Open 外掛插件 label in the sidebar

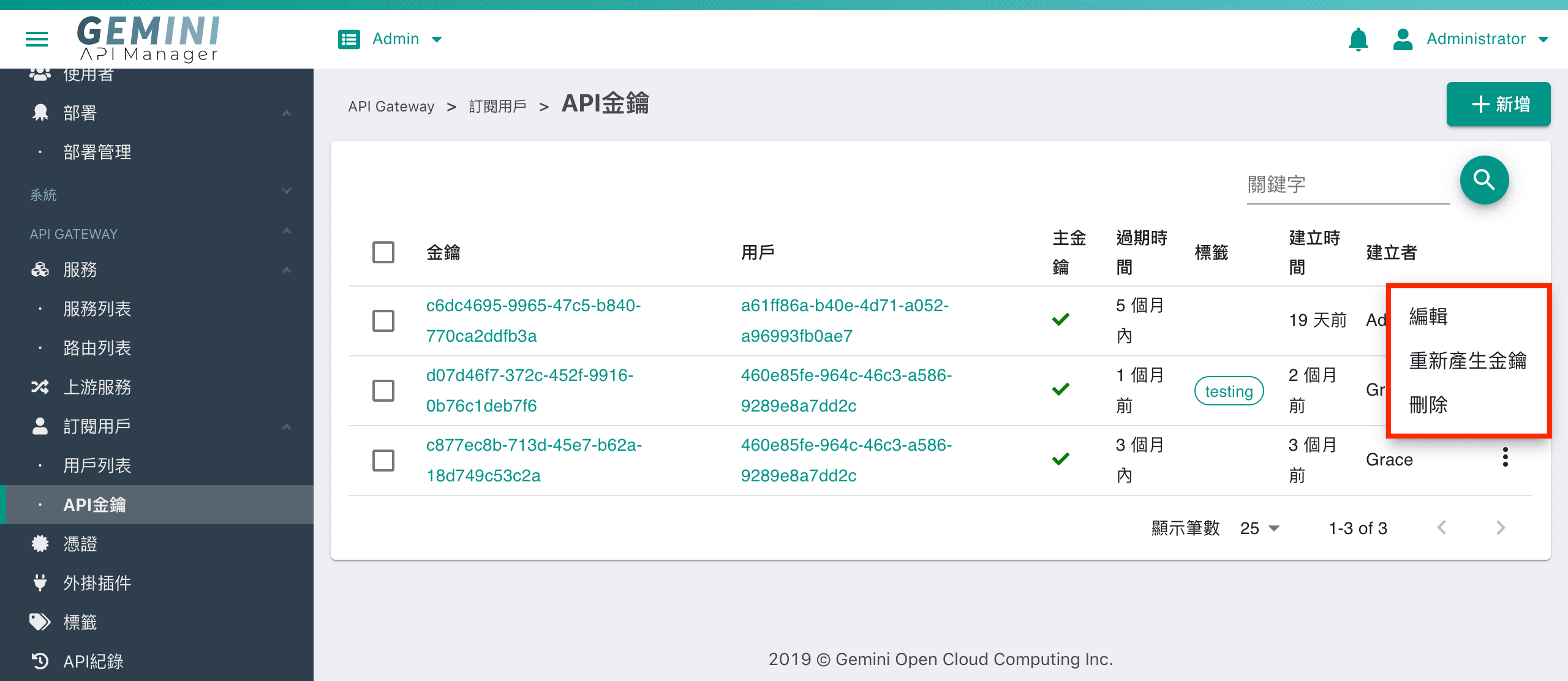click(97, 583)
